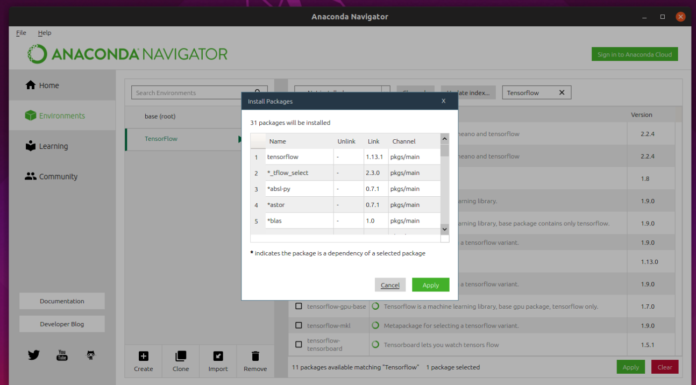Click the green Apply button at the bottom right

631,367
